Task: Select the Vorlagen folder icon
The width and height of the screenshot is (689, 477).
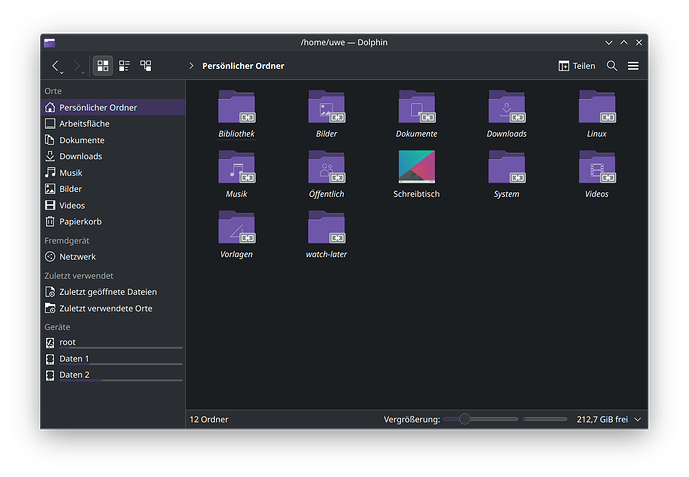Action: click(x=236, y=227)
